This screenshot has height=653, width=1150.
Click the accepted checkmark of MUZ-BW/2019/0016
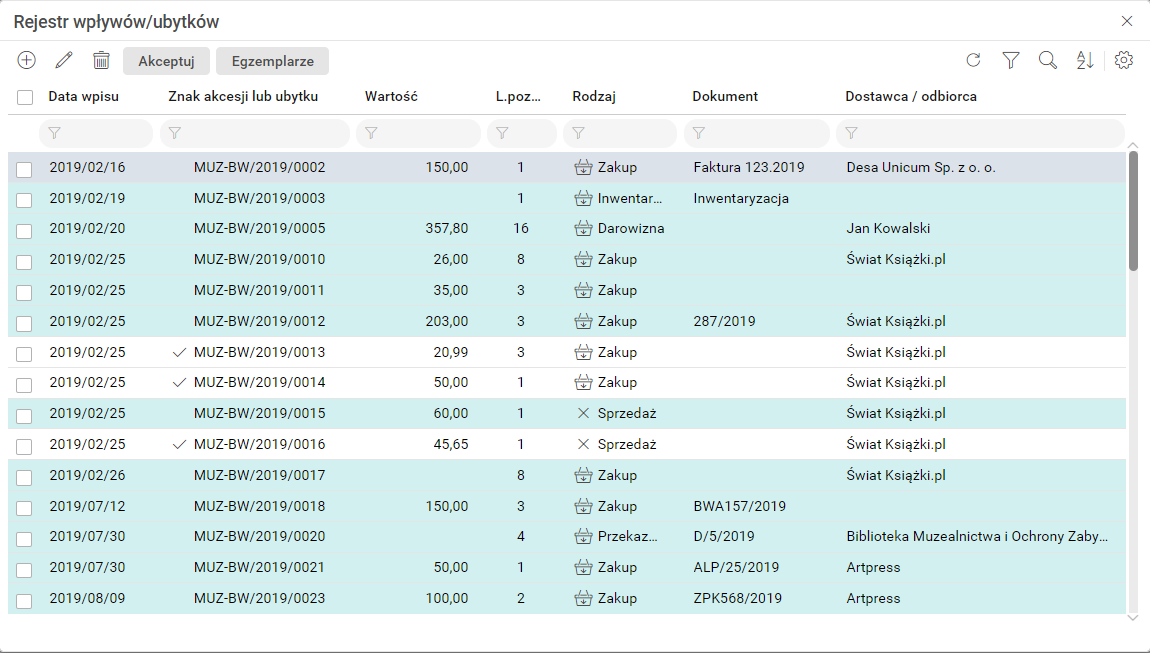(x=179, y=444)
